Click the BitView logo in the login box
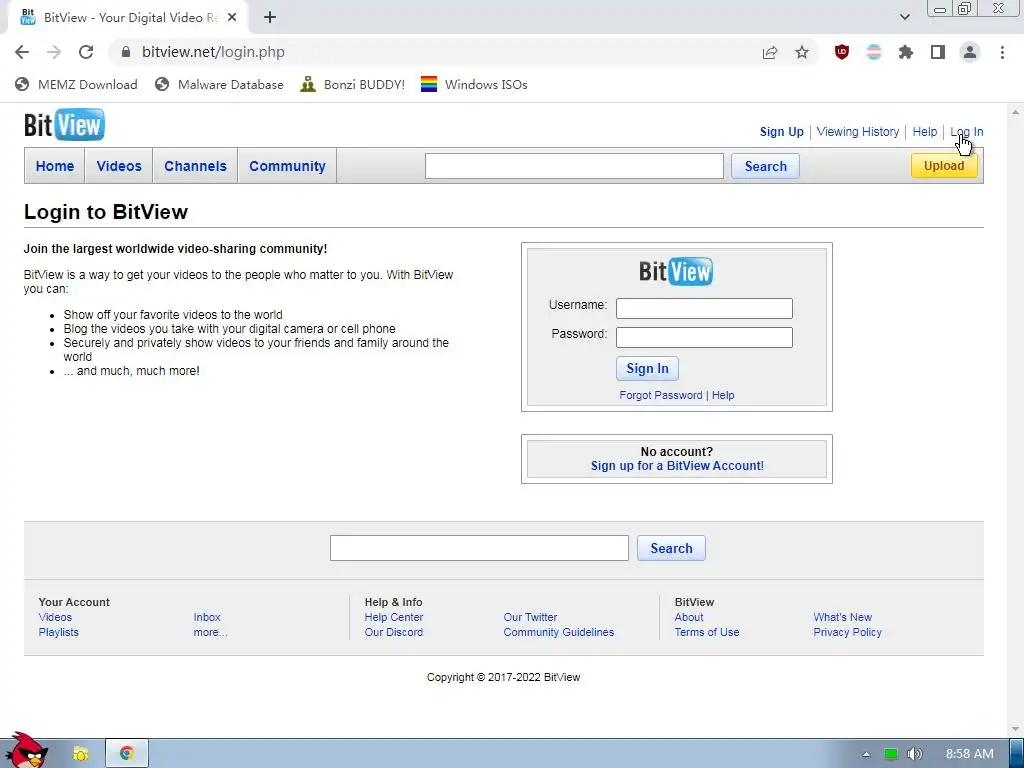Screen dimensions: 1024x768 [676, 271]
